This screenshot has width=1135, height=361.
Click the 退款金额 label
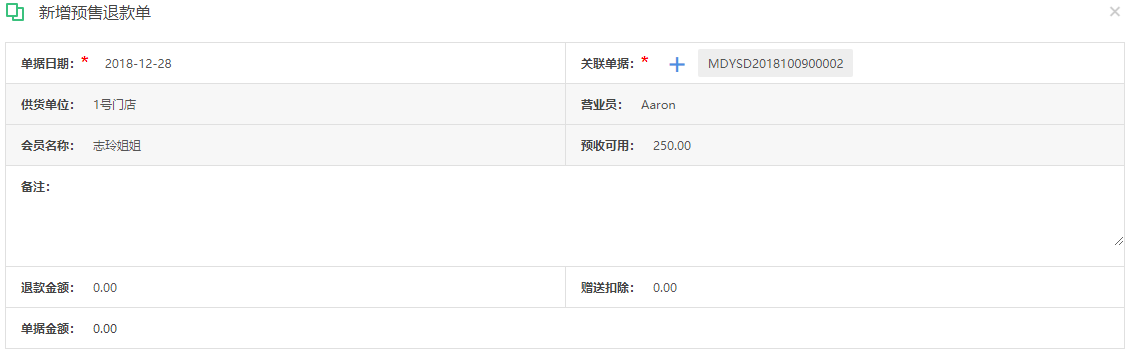click(x=48, y=288)
